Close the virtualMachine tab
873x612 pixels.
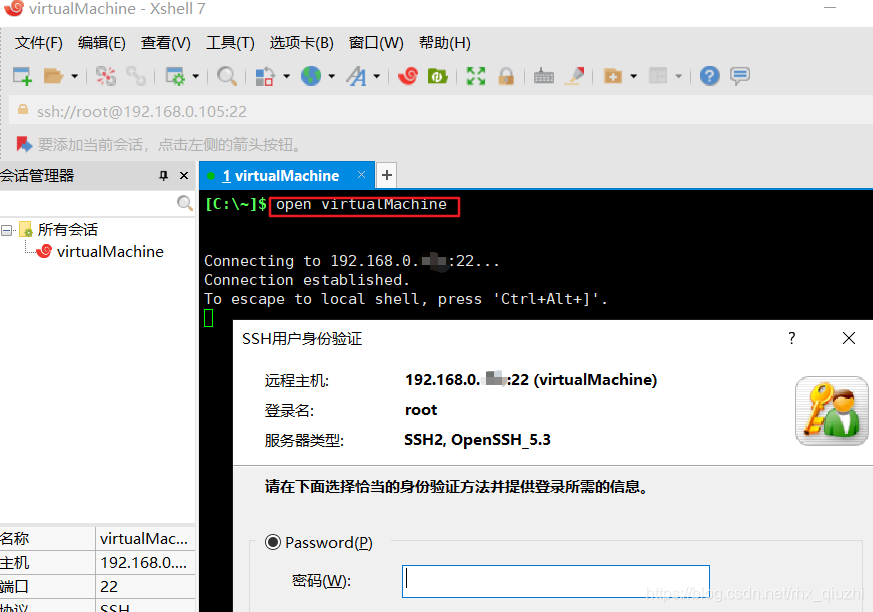click(361, 175)
